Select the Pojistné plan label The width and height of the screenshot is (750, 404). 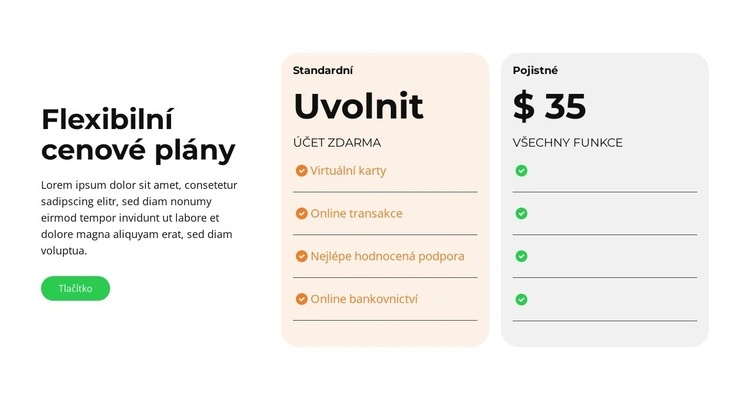click(535, 71)
